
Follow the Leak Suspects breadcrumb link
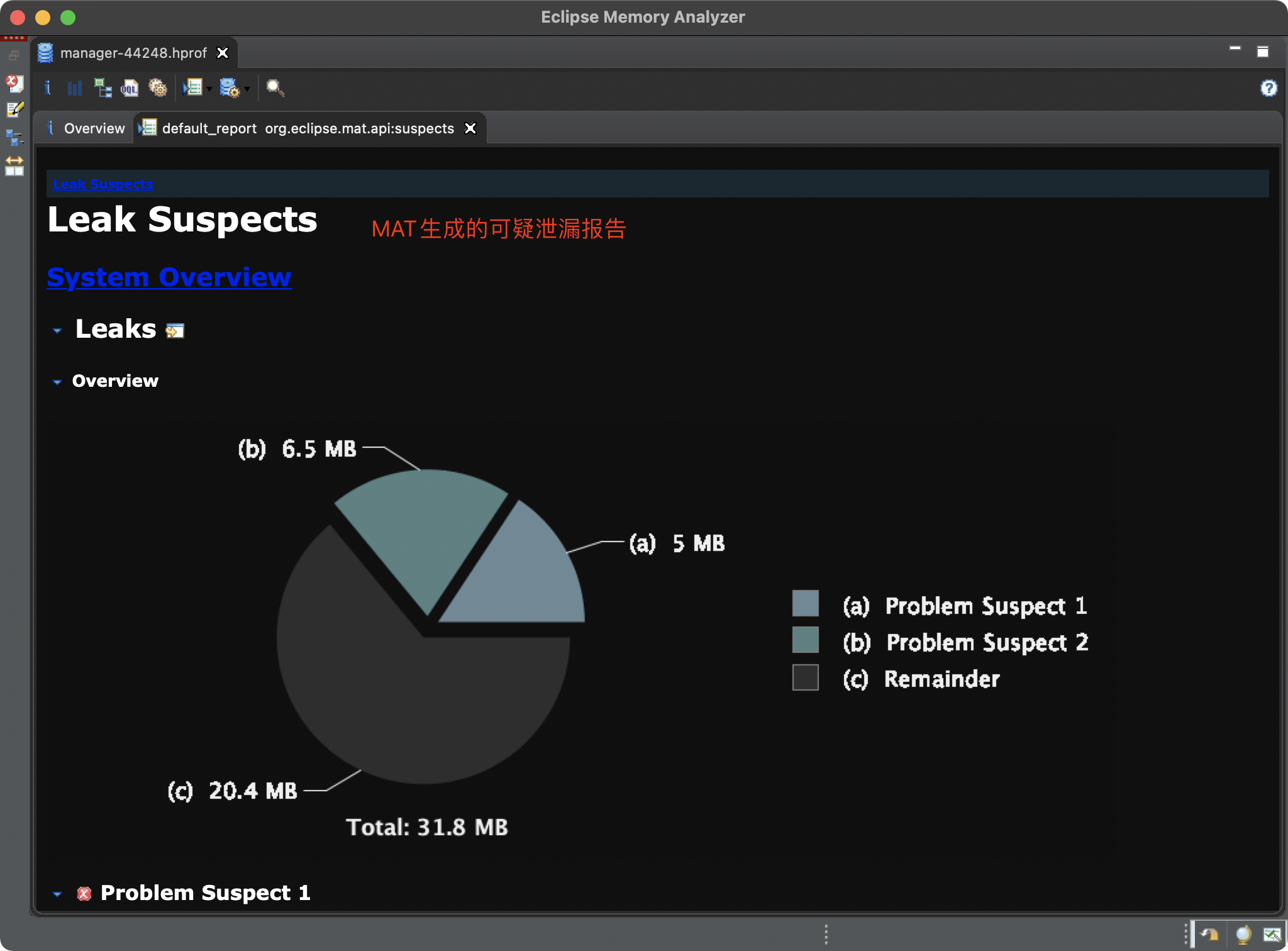pyautogui.click(x=103, y=184)
